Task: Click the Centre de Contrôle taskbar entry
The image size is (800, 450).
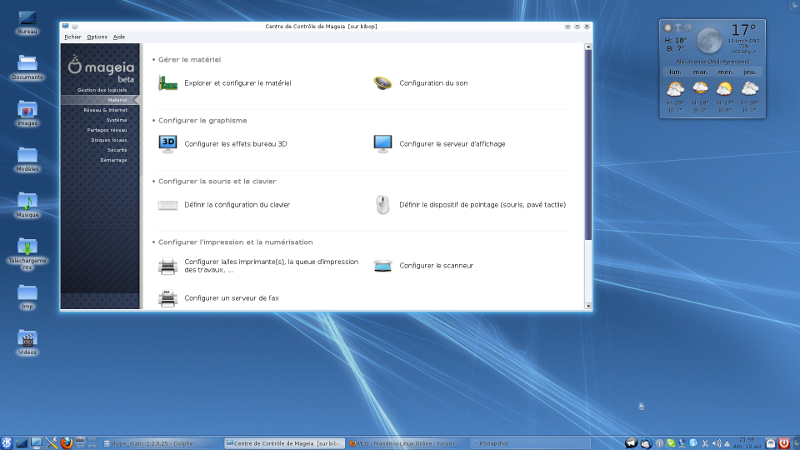Action: pos(285,443)
